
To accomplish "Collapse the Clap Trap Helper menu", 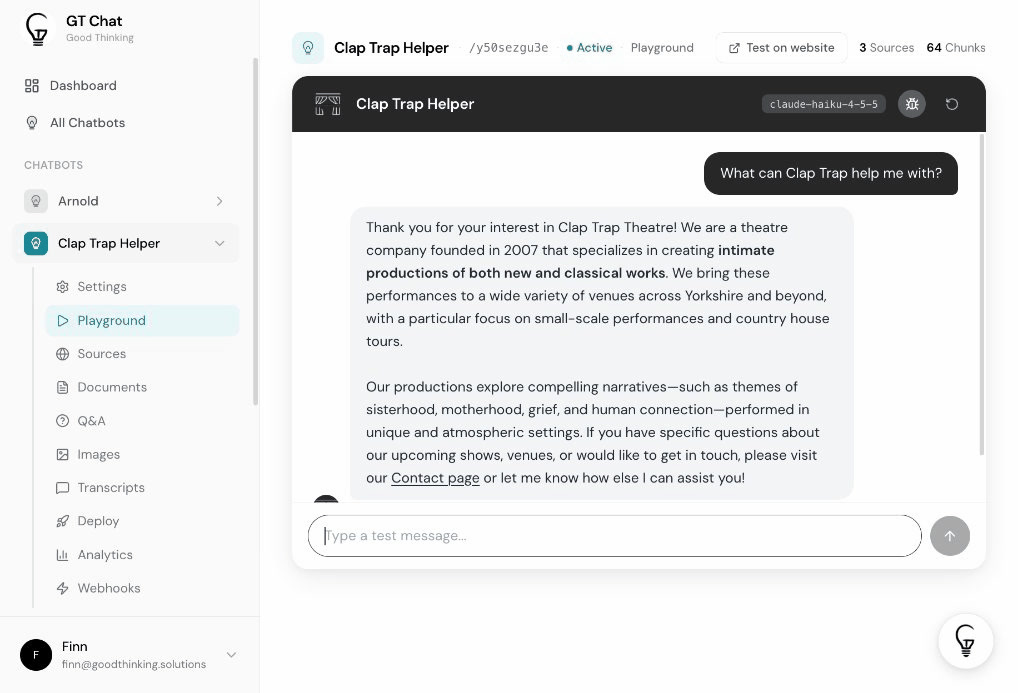I will click(x=219, y=243).
